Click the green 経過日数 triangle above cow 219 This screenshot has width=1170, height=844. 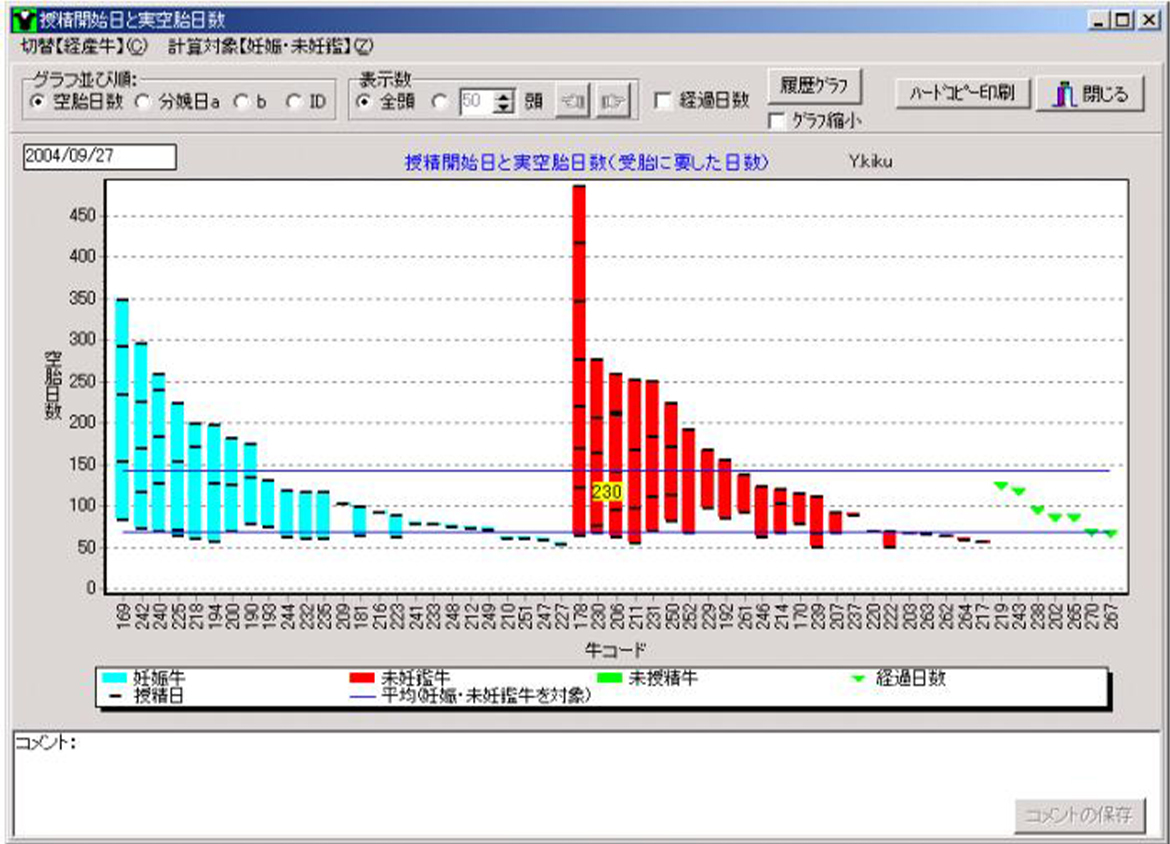(1000, 485)
